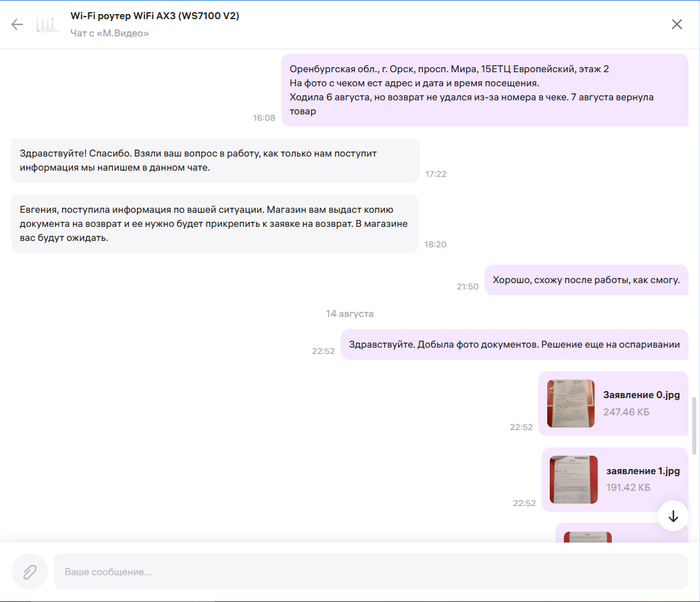Click the vertical chat scrollbar thumb
The image size is (700, 602).
693,425
